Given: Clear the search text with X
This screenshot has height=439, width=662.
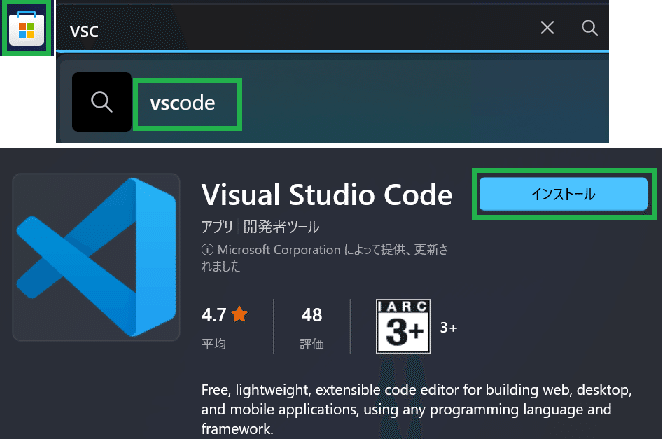Looking at the screenshot, I should pyautogui.click(x=547, y=28).
